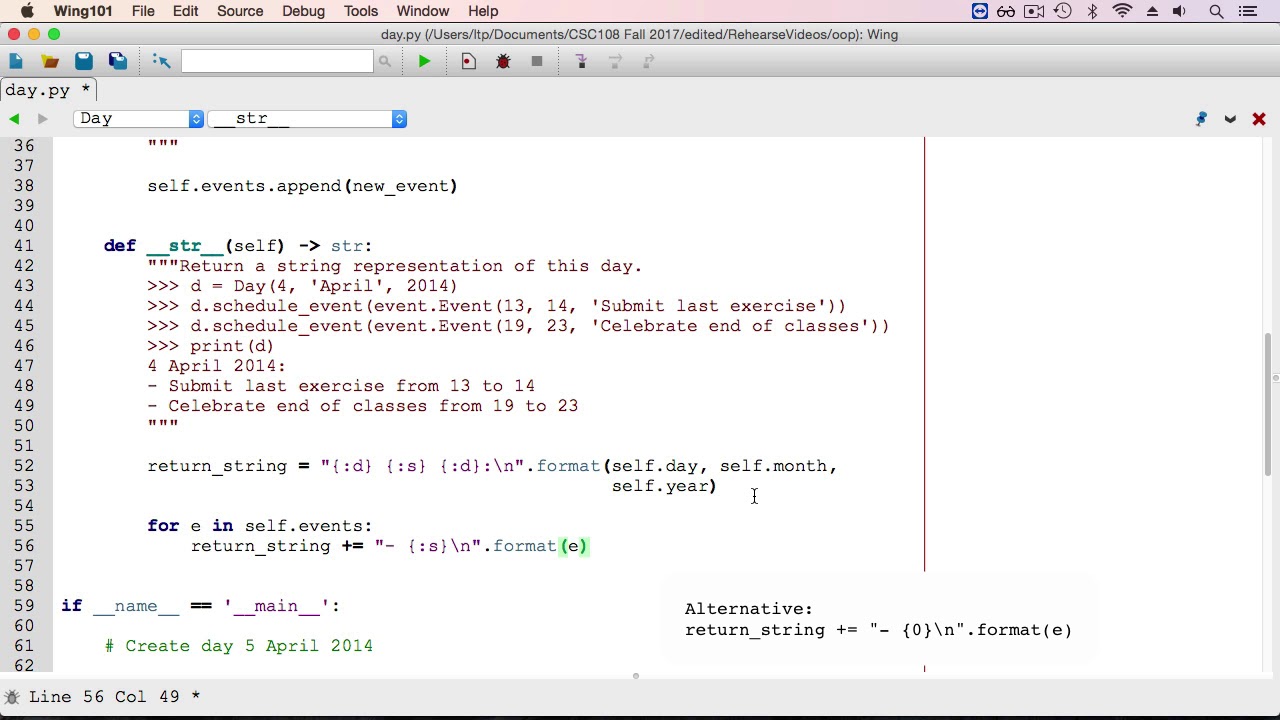Screen dimensions: 1280x720
Task: Open the Day class dropdown
Action: coord(139,119)
